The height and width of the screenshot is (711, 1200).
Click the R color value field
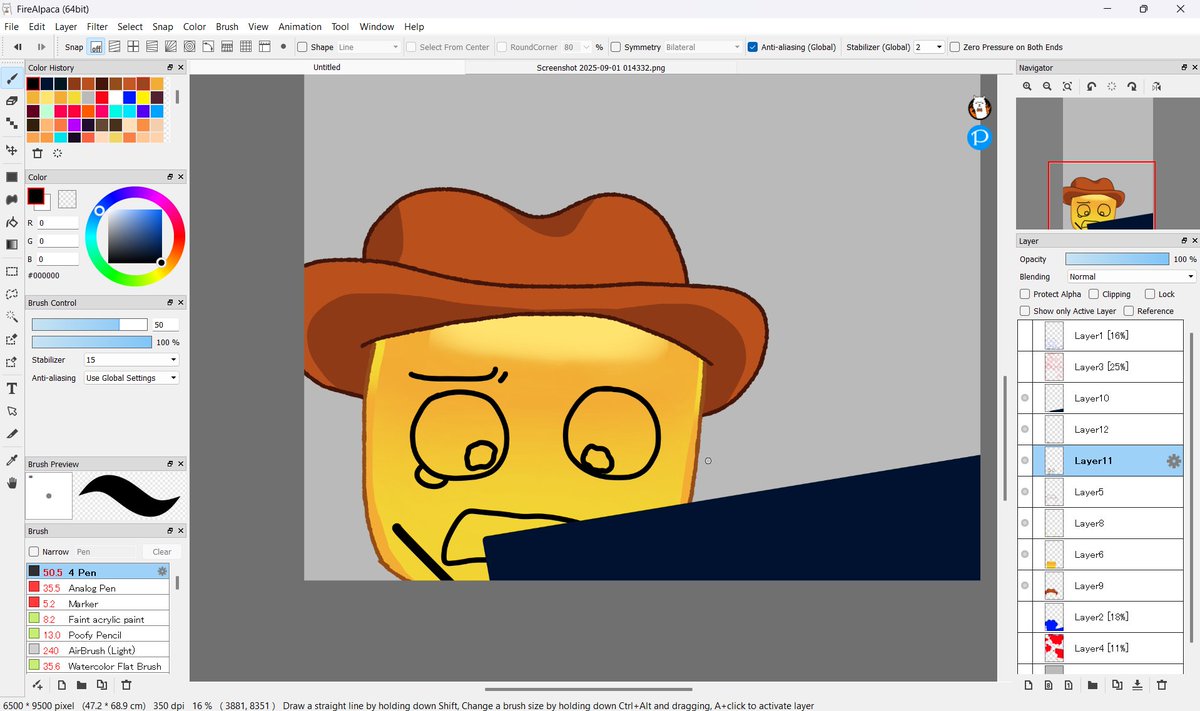coord(58,223)
